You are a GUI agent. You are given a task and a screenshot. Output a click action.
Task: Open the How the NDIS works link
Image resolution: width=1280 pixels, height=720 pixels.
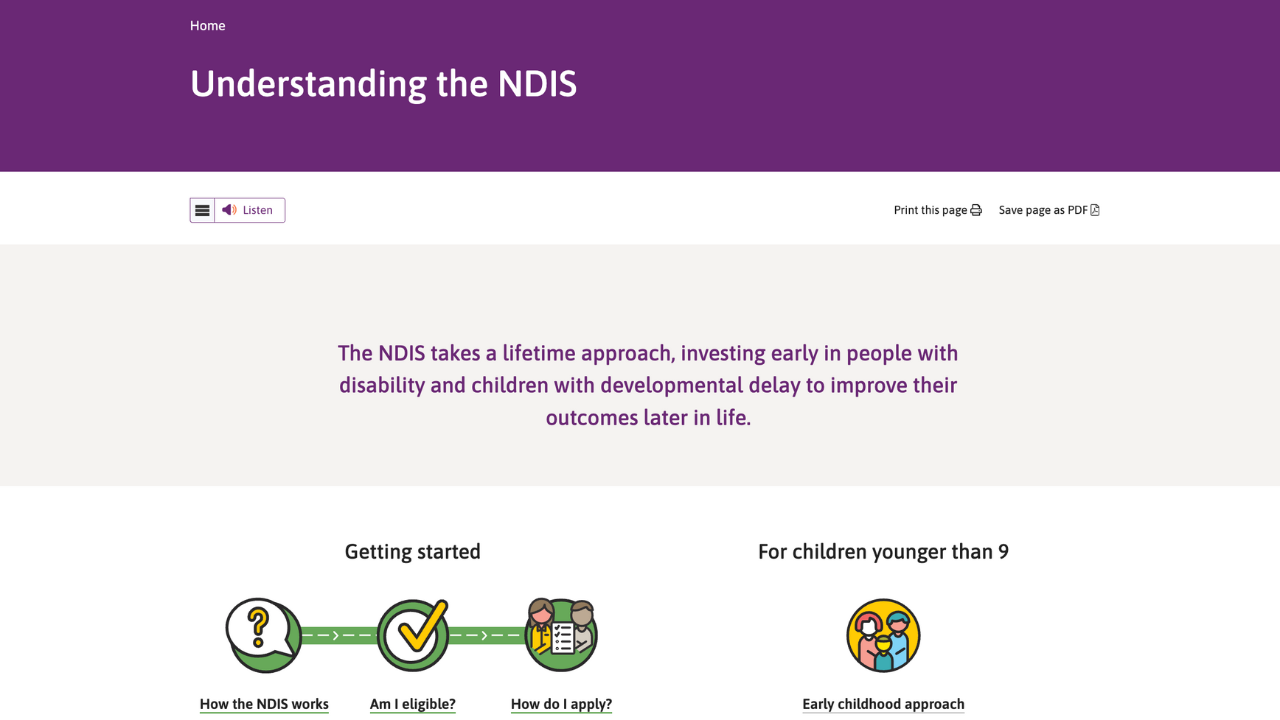[x=264, y=704]
